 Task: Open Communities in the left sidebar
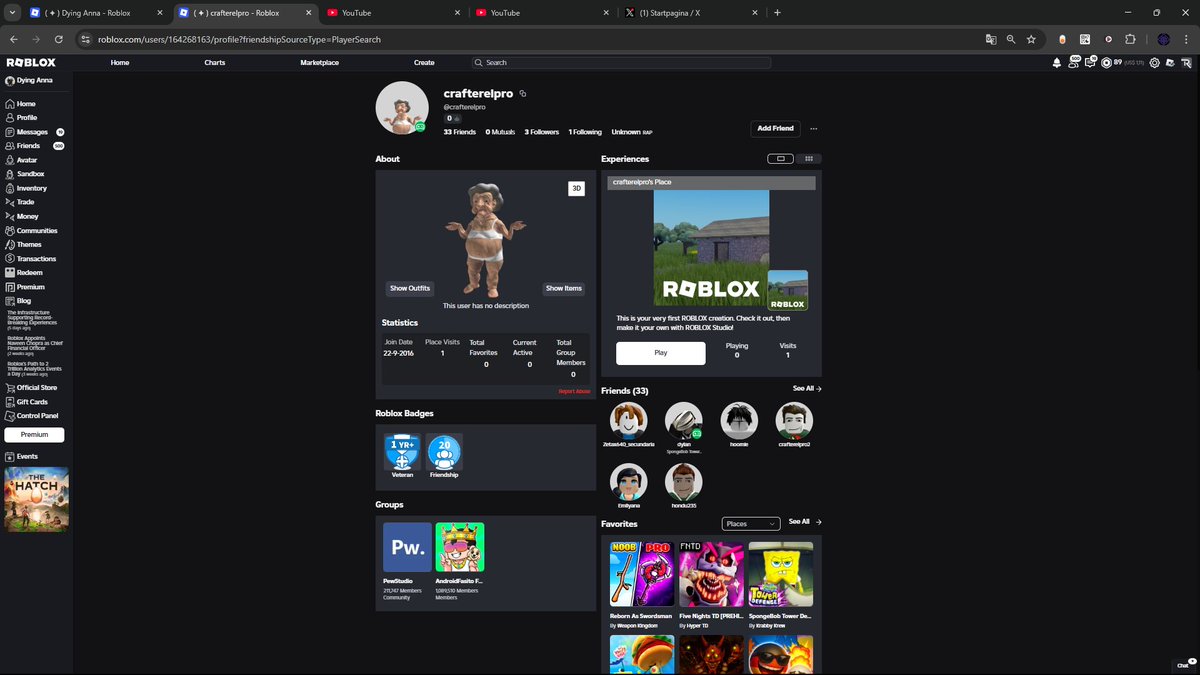(x=36, y=231)
